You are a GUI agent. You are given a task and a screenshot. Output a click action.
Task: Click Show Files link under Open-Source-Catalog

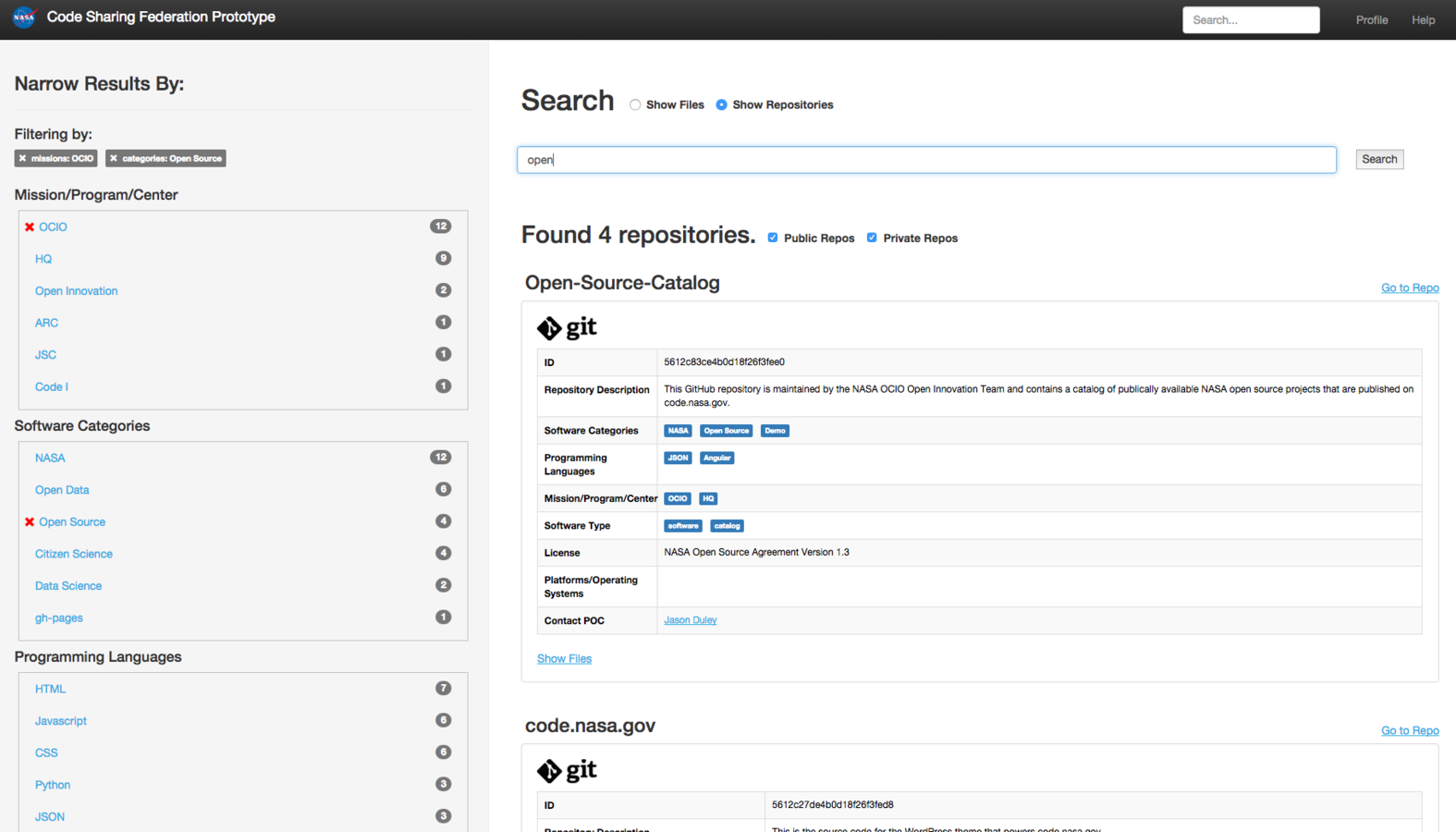pos(564,658)
